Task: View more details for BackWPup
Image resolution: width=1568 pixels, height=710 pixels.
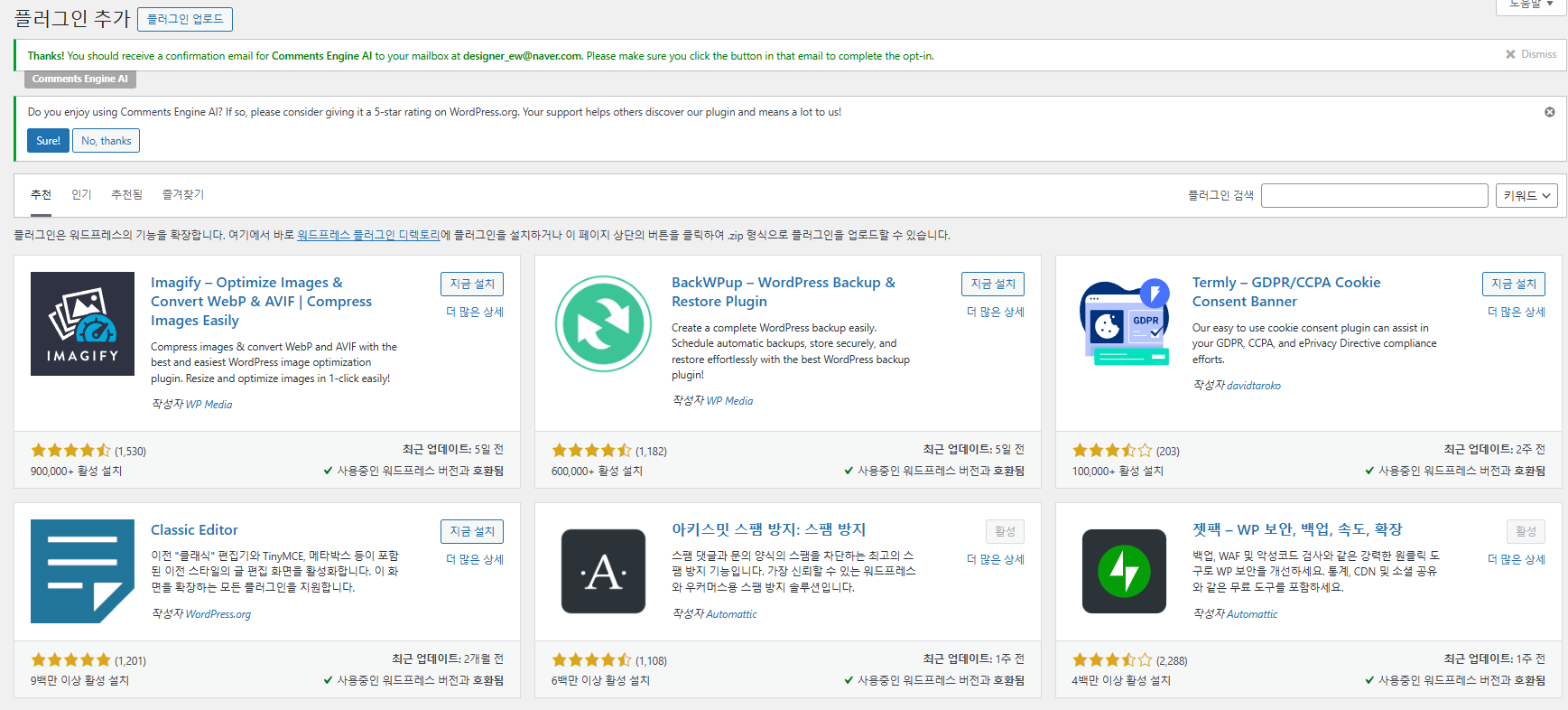Action: click(x=996, y=312)
